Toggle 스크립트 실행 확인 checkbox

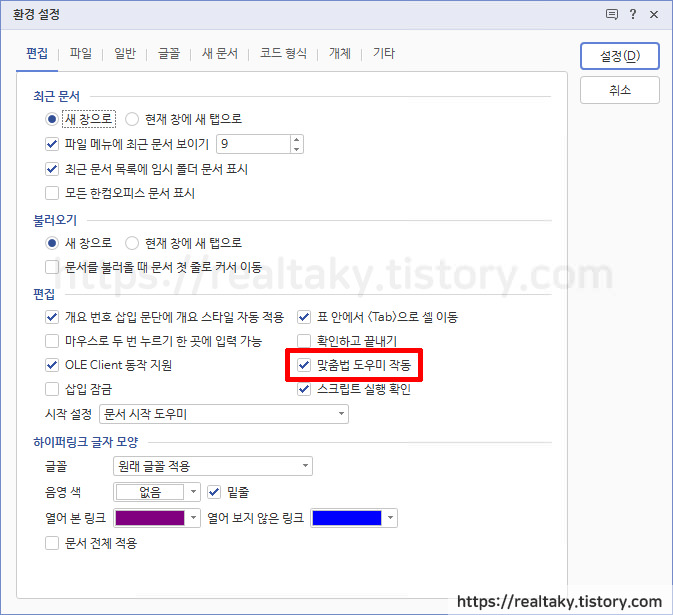[x=304, y=389]
